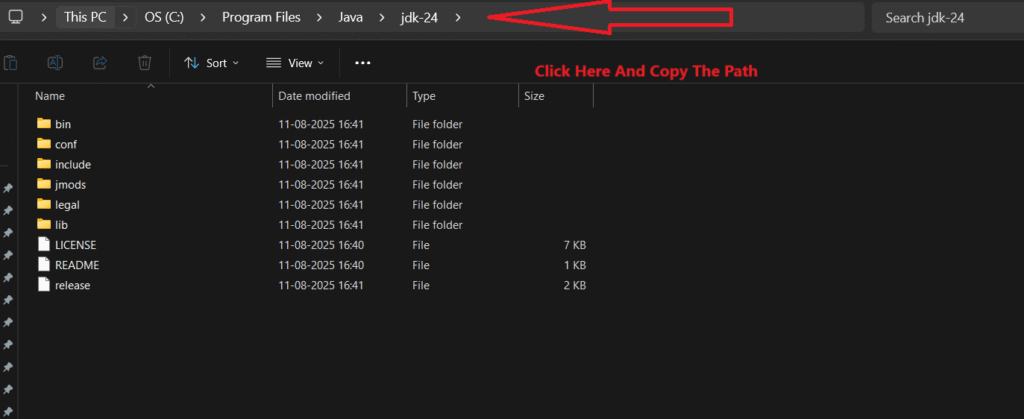
Task: Sort by Size column header
Action: (x=534, y=96)
